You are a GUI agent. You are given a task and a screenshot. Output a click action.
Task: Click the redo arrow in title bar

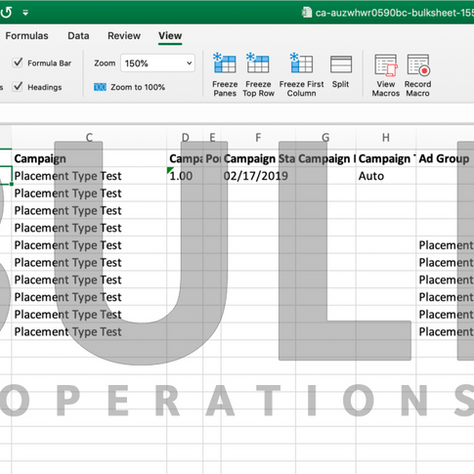[6, 12]
